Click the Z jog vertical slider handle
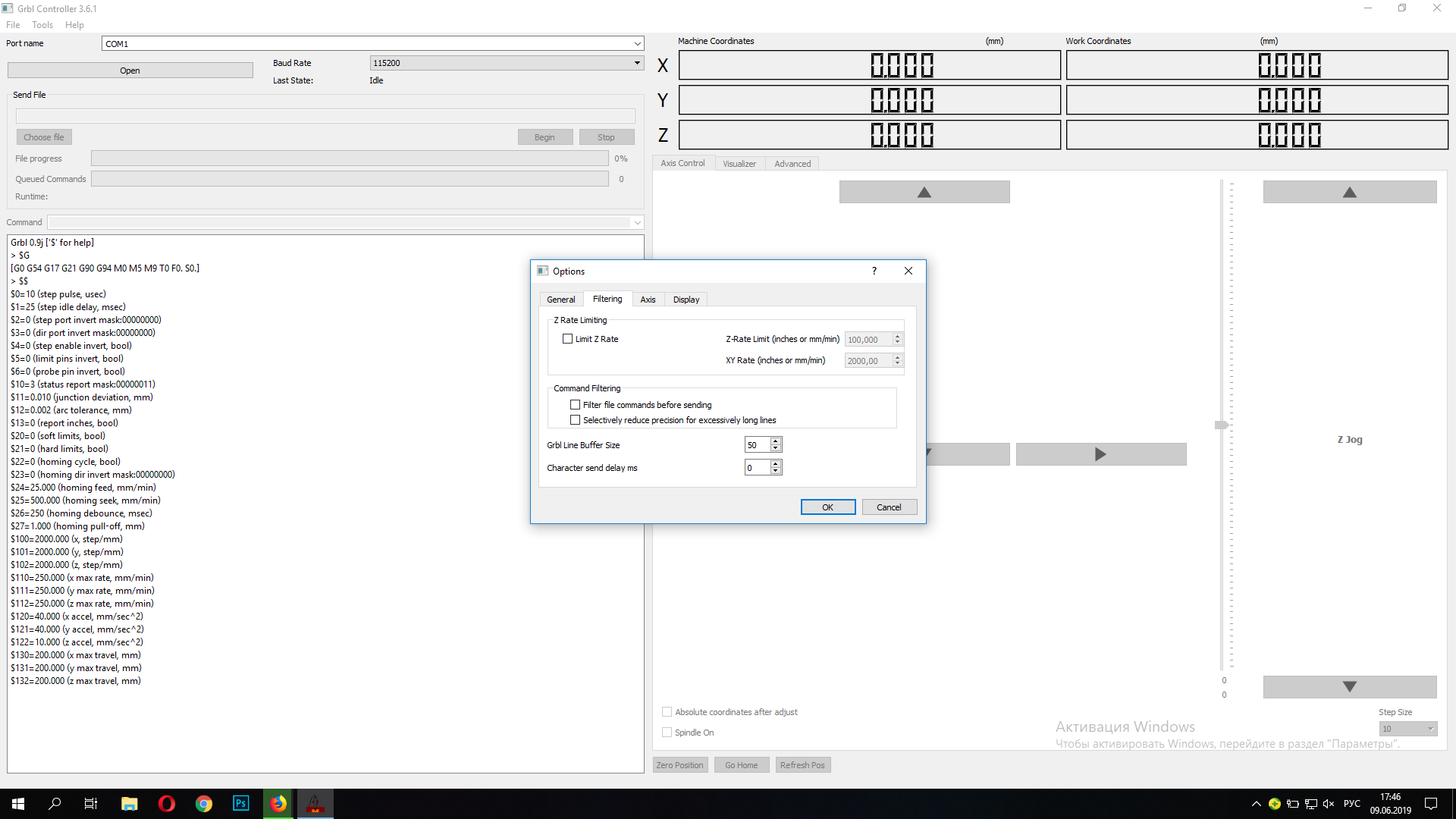This screenshot has width=1456, height=819. click(1221, 425)
